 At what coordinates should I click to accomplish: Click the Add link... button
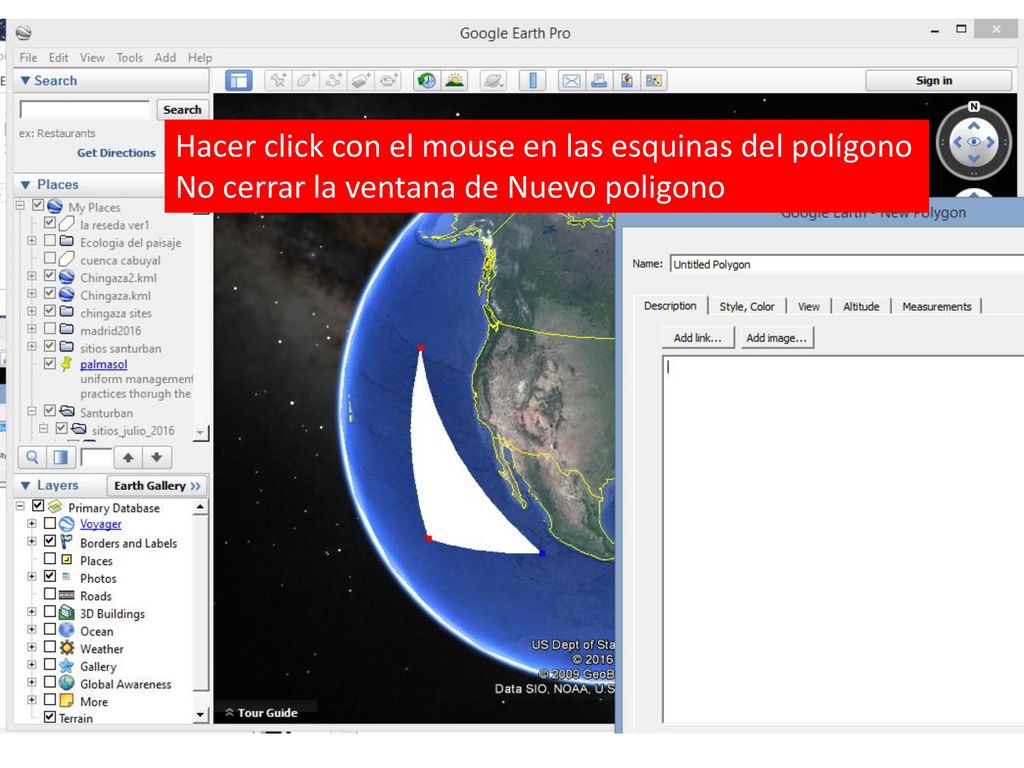tap(697, 338)
